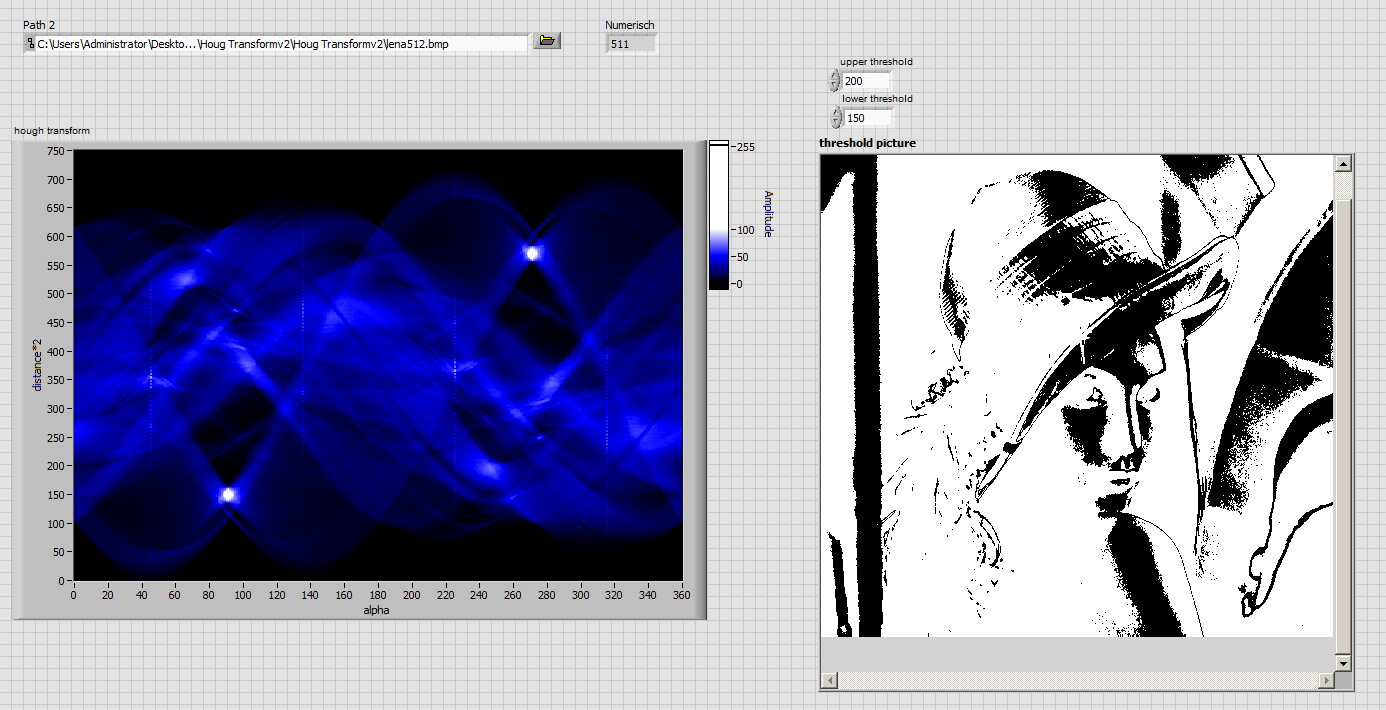
Task: Click the 'Amplitude' color scale label
Action: [x=768, y=213]
